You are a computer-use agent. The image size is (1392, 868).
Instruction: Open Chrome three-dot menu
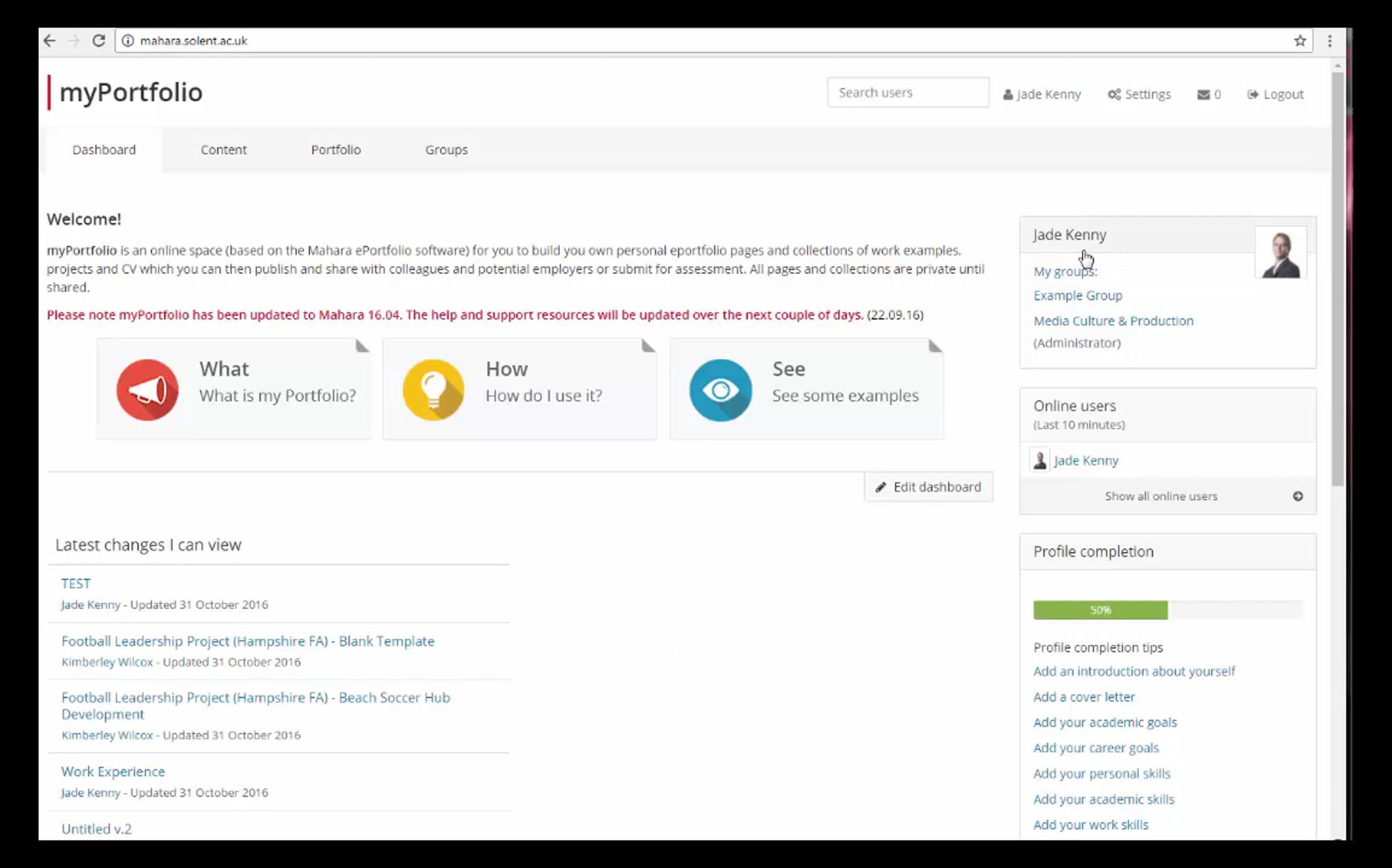(x=1329, y=41)
